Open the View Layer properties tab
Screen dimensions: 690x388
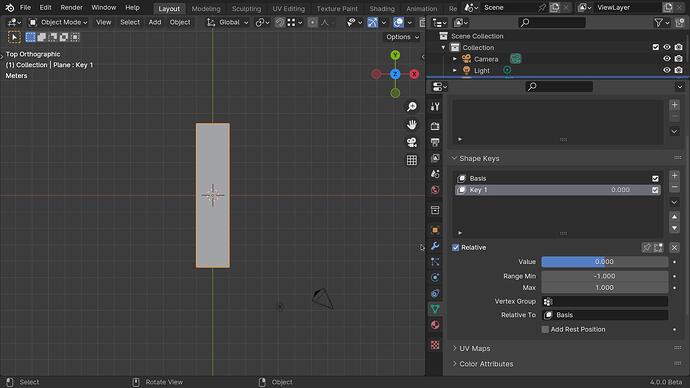435,158
